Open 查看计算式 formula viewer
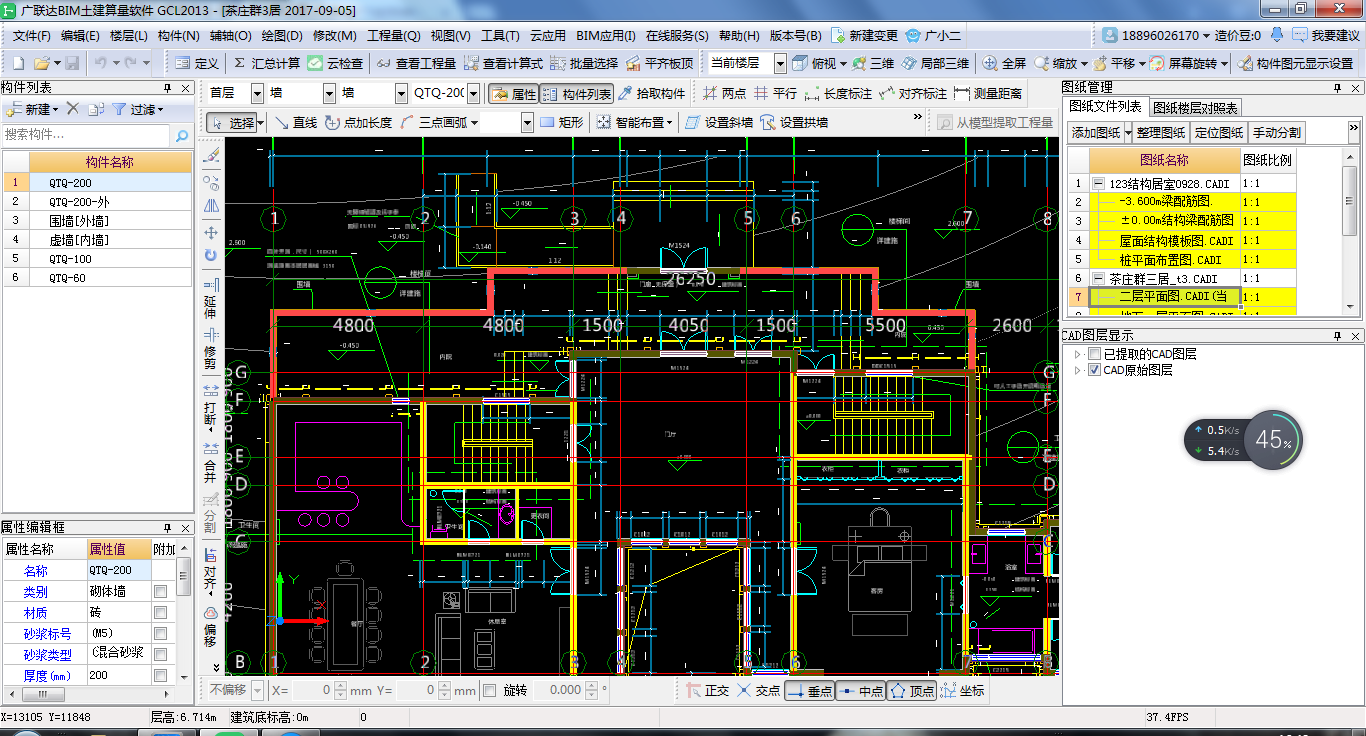This screenshot has height=736, width=1366. click(x=504, y=63)
